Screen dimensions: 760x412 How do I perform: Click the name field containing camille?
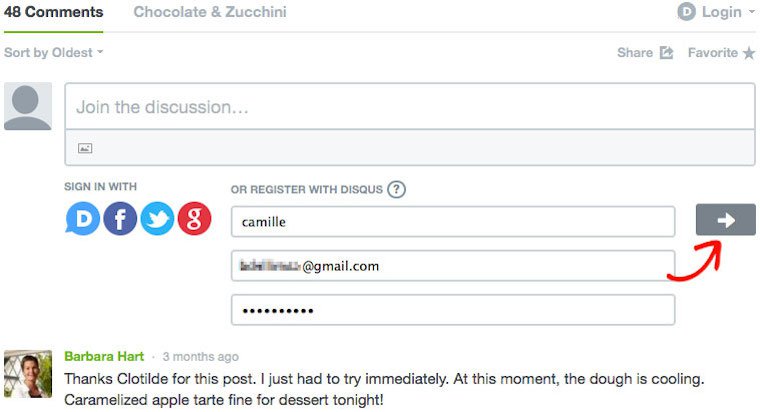453,222
